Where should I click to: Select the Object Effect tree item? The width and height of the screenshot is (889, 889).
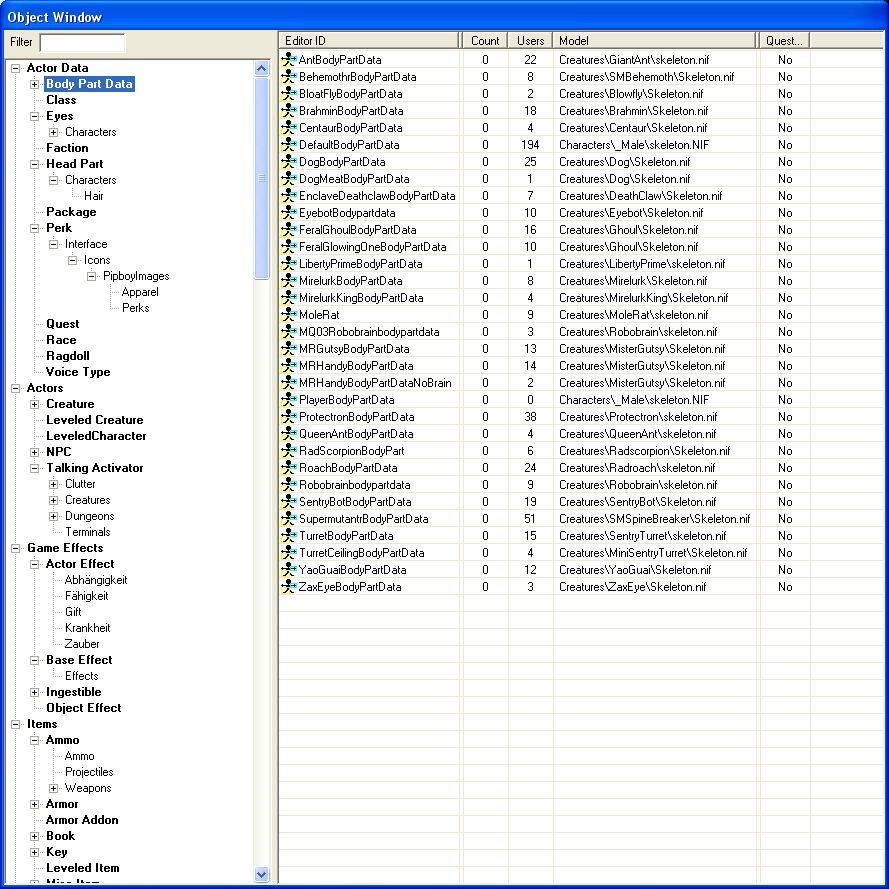(x=84, y=708)
